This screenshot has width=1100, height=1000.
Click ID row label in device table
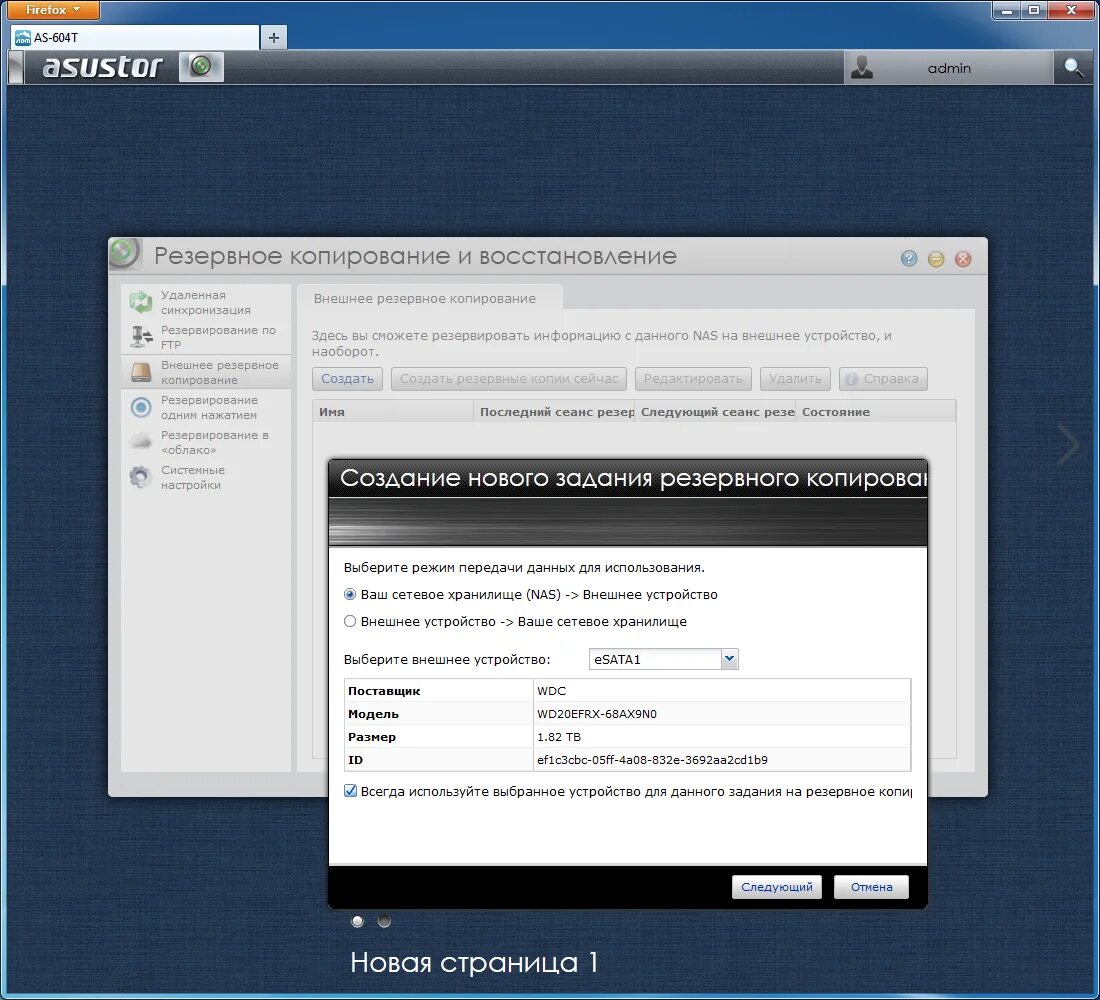pos(356,760)
